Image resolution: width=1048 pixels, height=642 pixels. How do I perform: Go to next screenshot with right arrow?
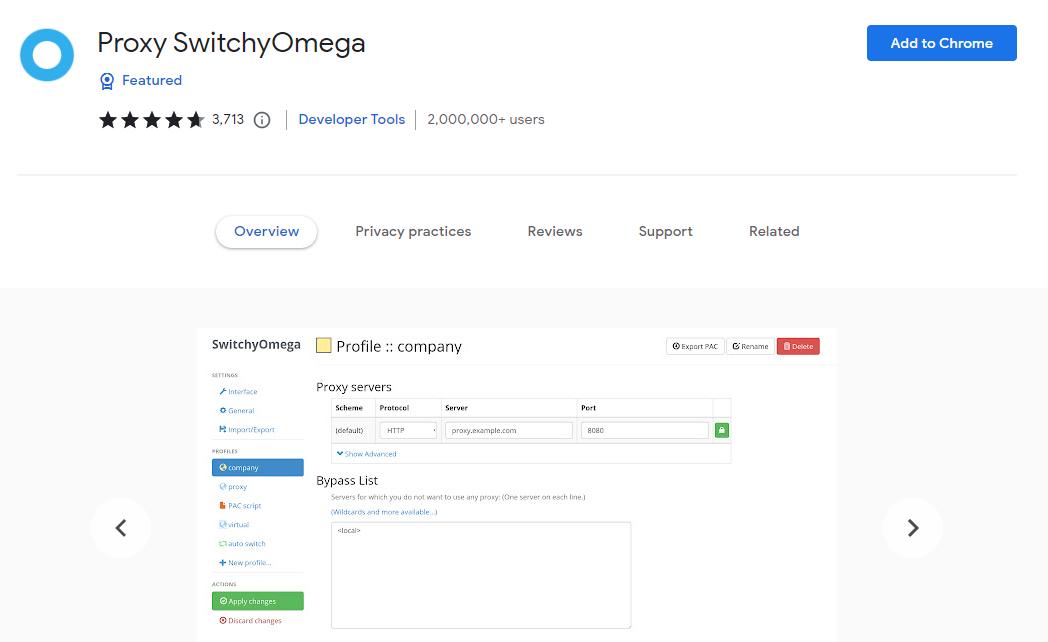click(913, 528)
